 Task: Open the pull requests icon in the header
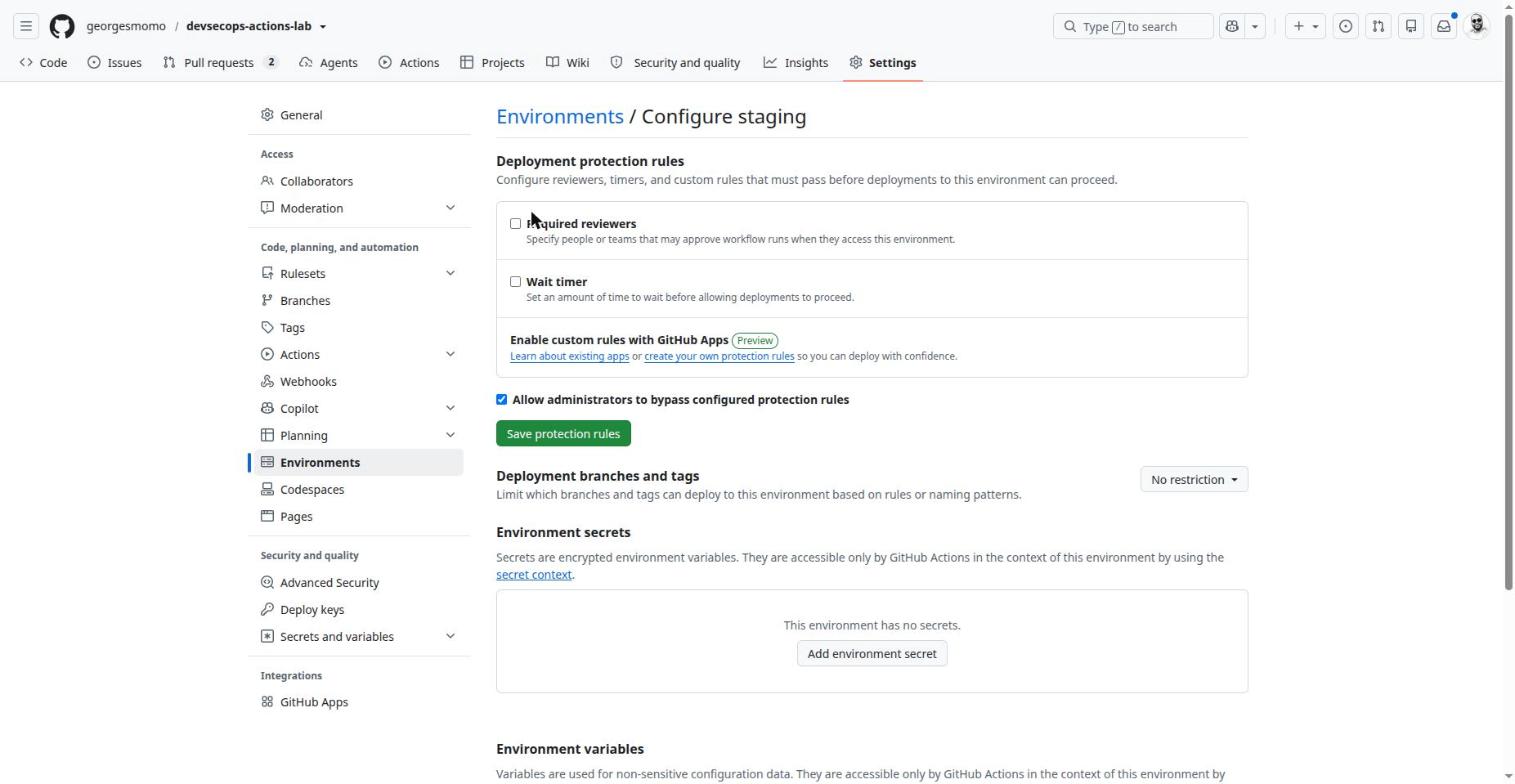pyautogui.click(x=1378, y=26)
